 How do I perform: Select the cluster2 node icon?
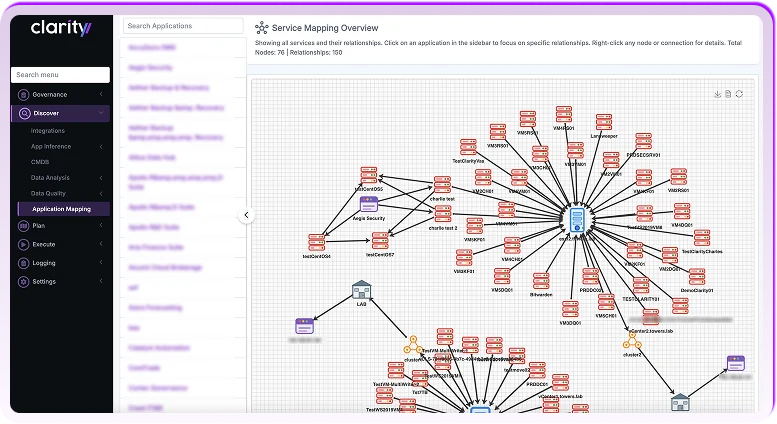point(632,341)
